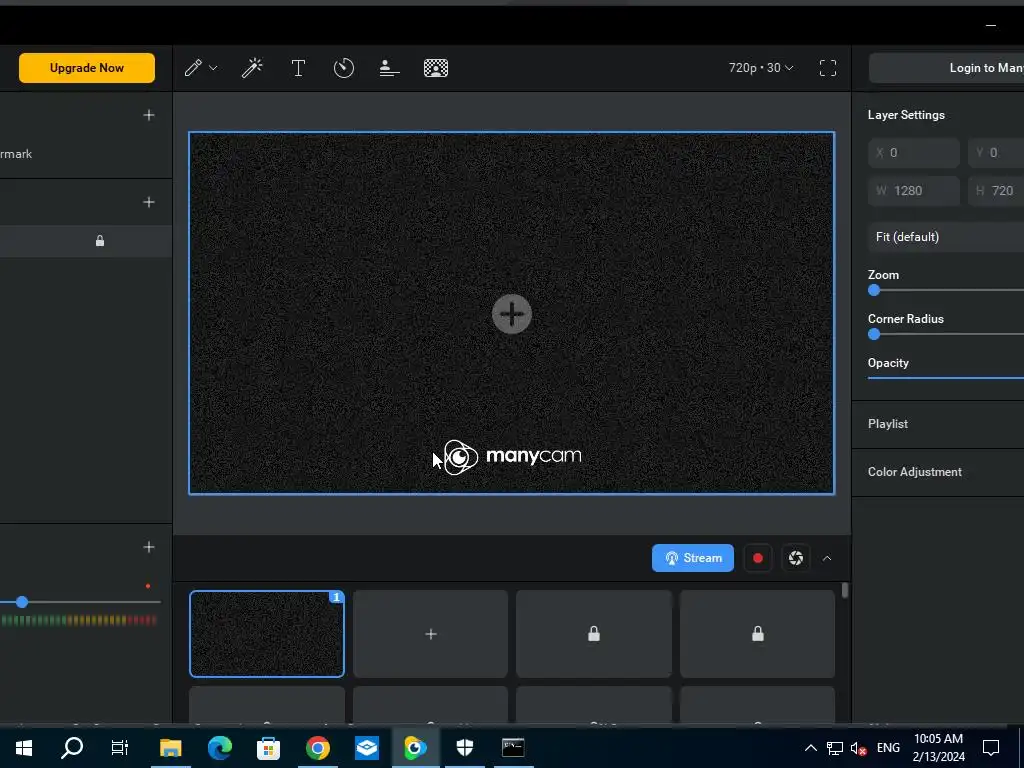The height and width of the screenshot is (768, 1024).
Task: Open Windows Security shield on taskbar
Action: (464, 748)
